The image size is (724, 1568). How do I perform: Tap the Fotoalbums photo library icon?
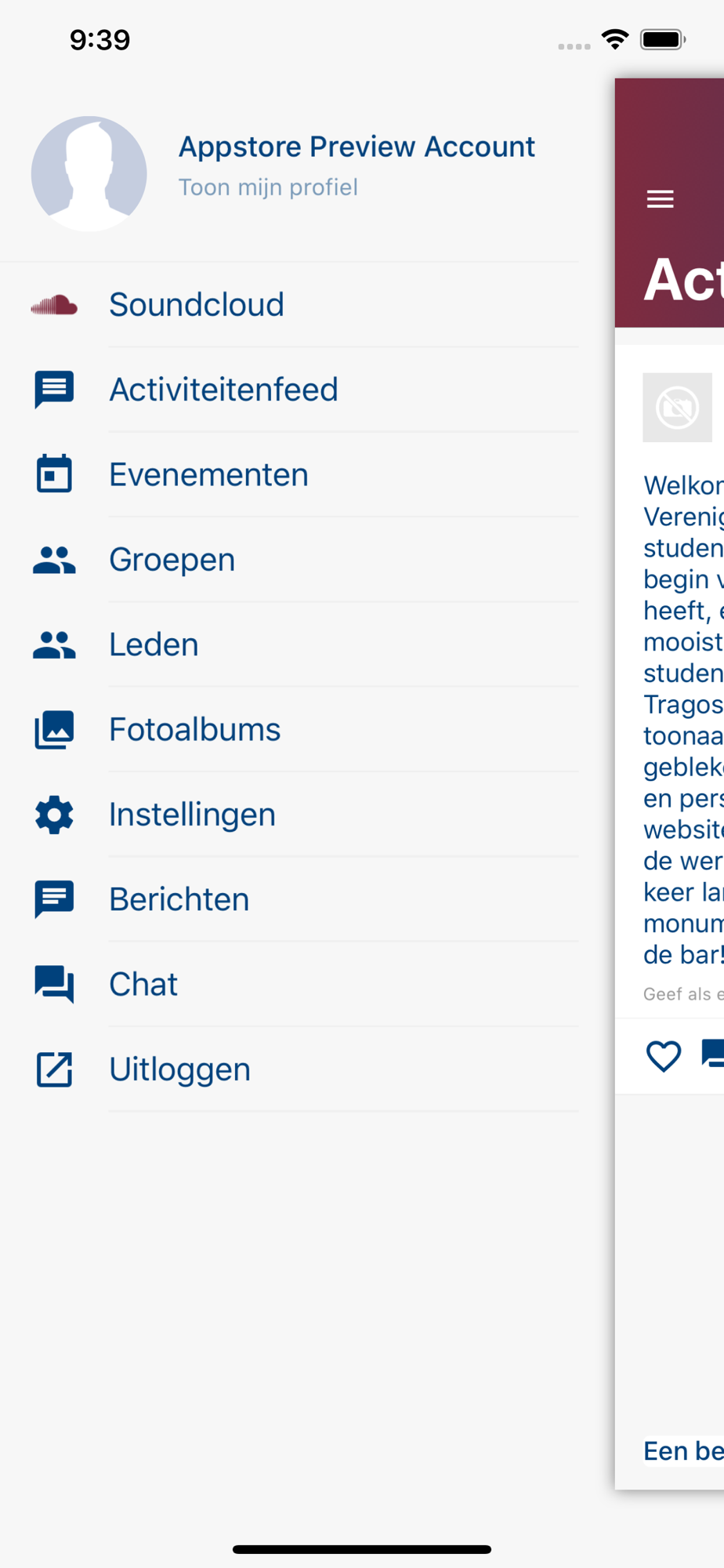54,730
